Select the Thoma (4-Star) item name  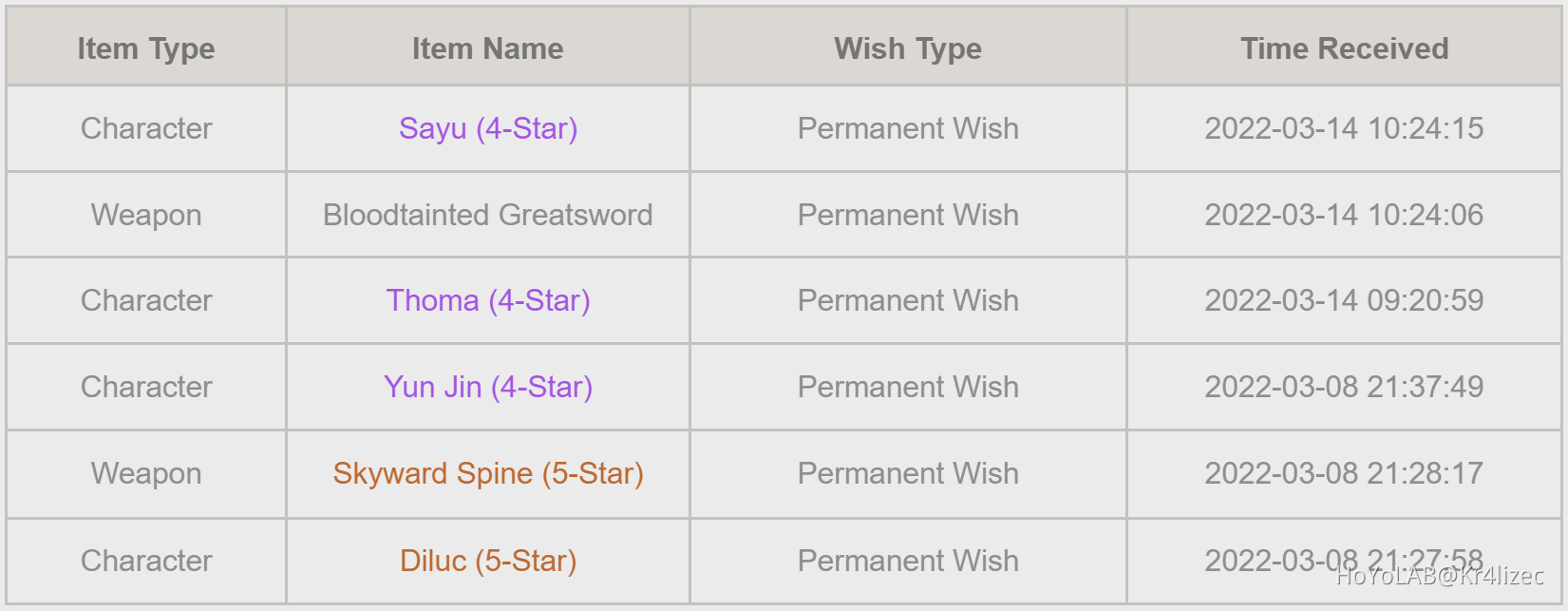coord(488,300)
